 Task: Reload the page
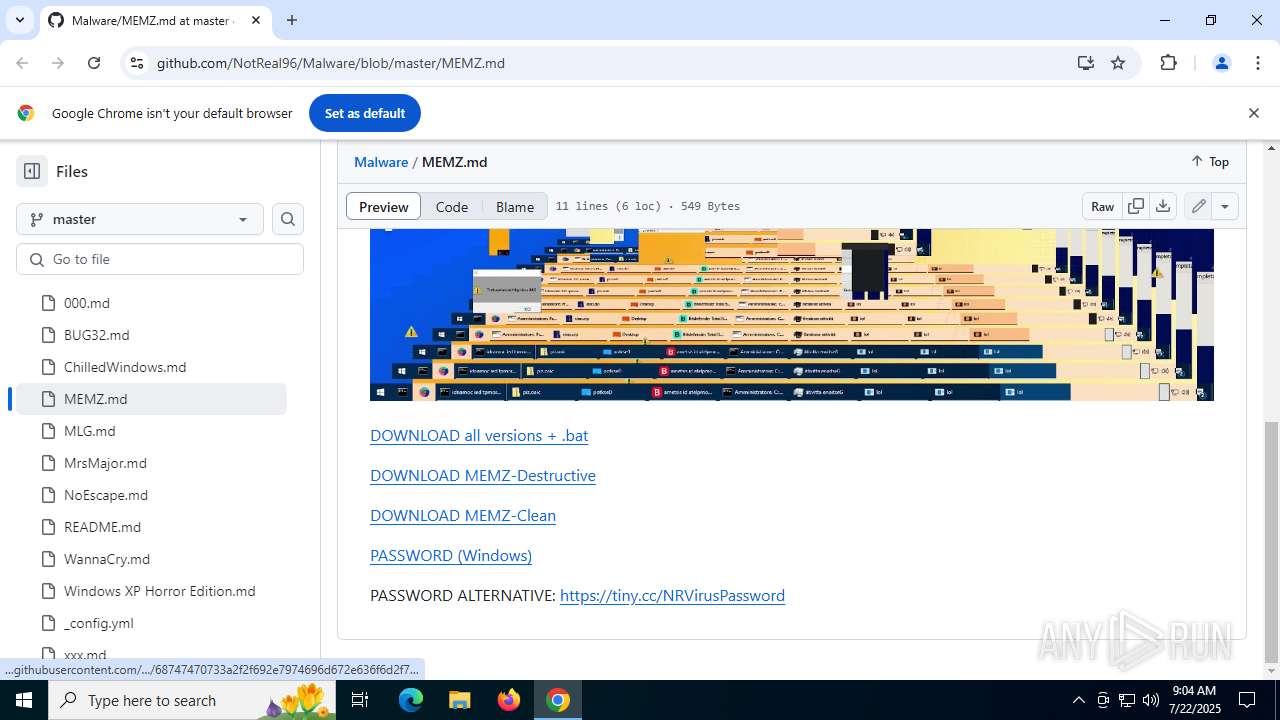(94, 63)
